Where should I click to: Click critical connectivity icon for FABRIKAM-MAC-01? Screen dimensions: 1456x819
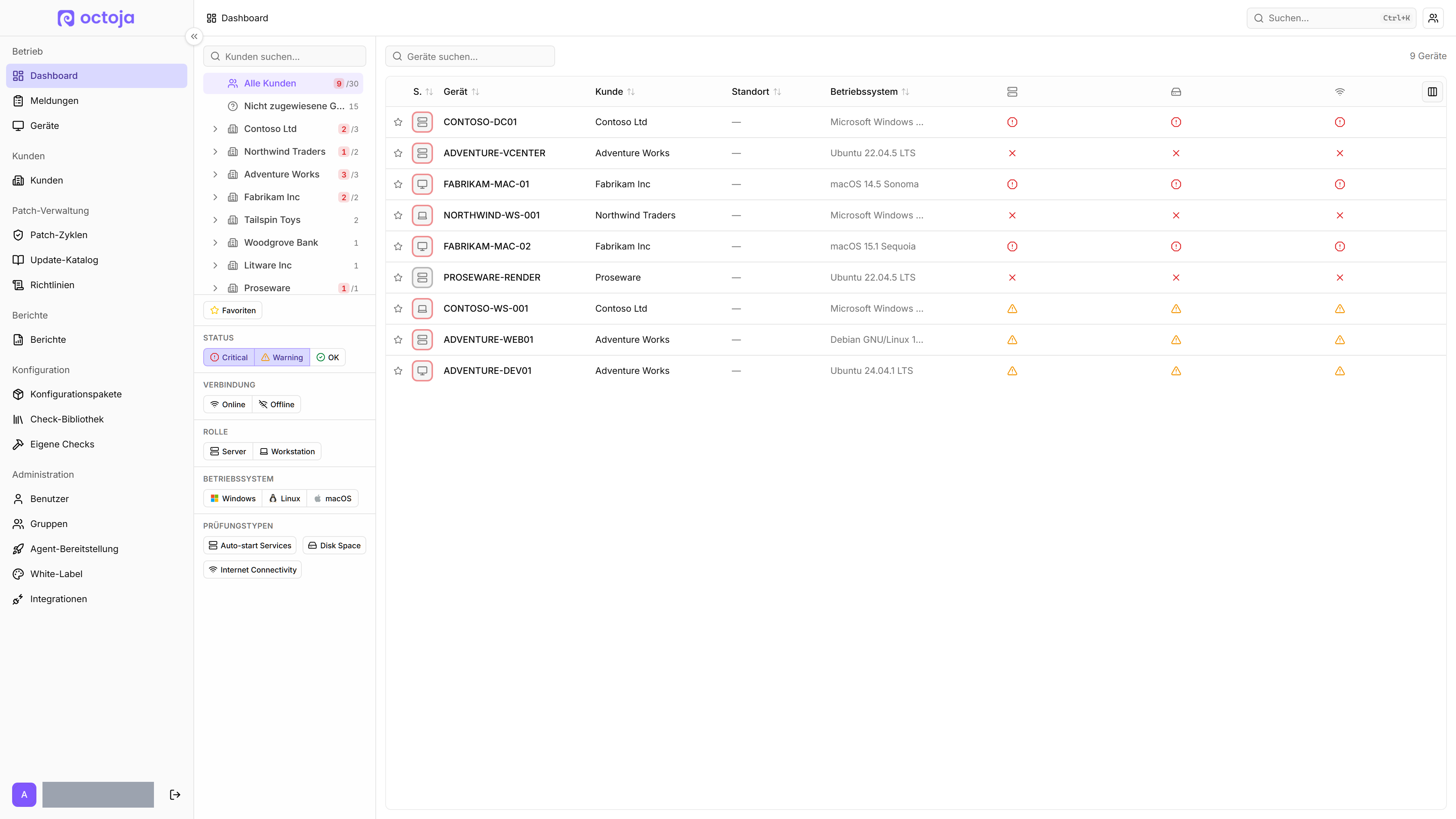[x=1340, y=184]
